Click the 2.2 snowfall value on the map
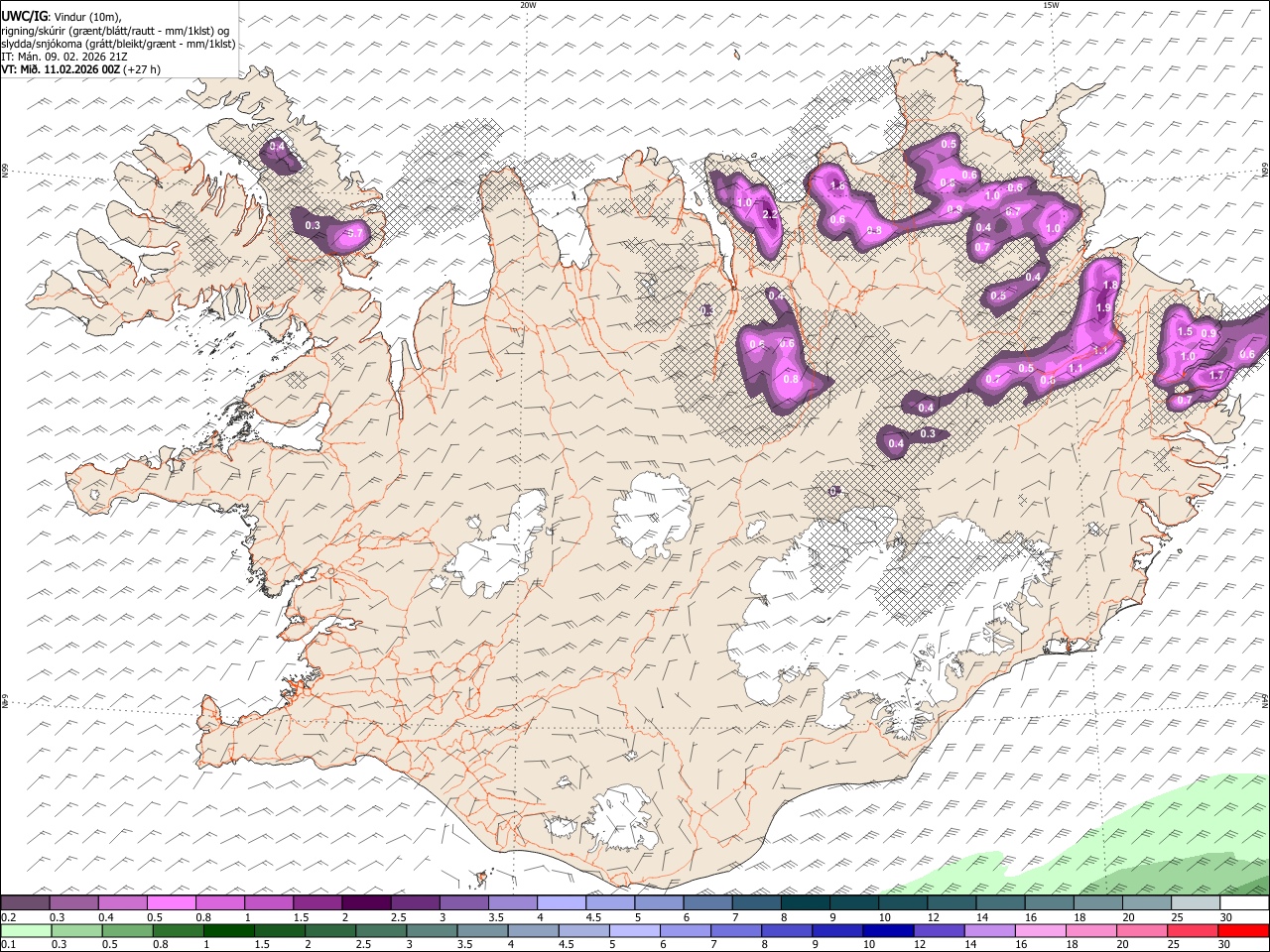 pyautogui.click(x=769, y=215)
